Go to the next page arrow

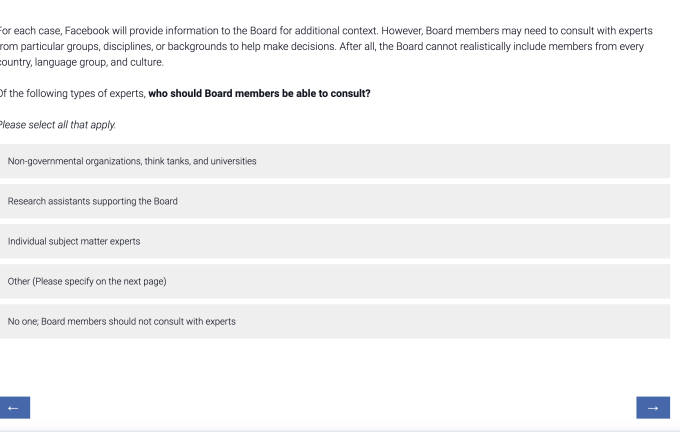click(652, 407)
